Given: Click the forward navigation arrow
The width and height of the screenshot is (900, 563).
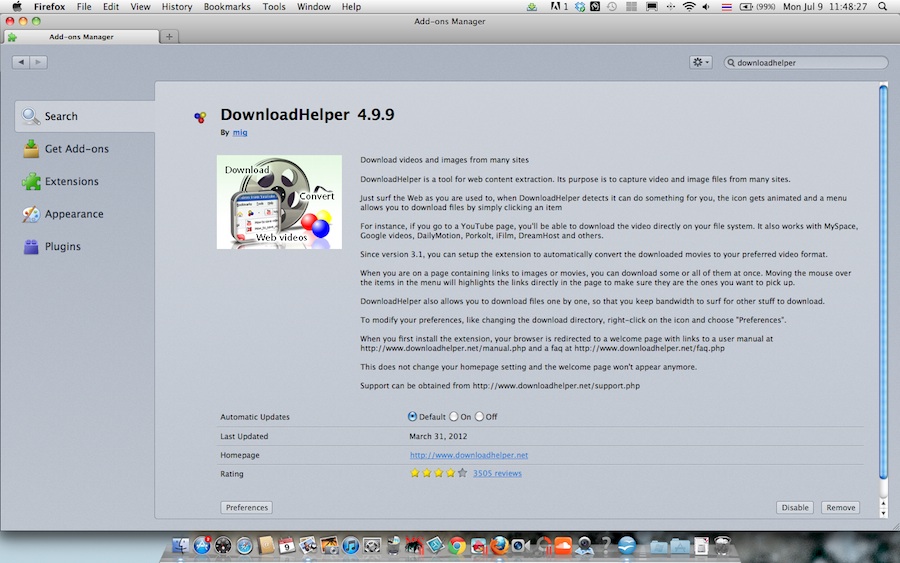Looking at the screenshot, I should 38,62.
